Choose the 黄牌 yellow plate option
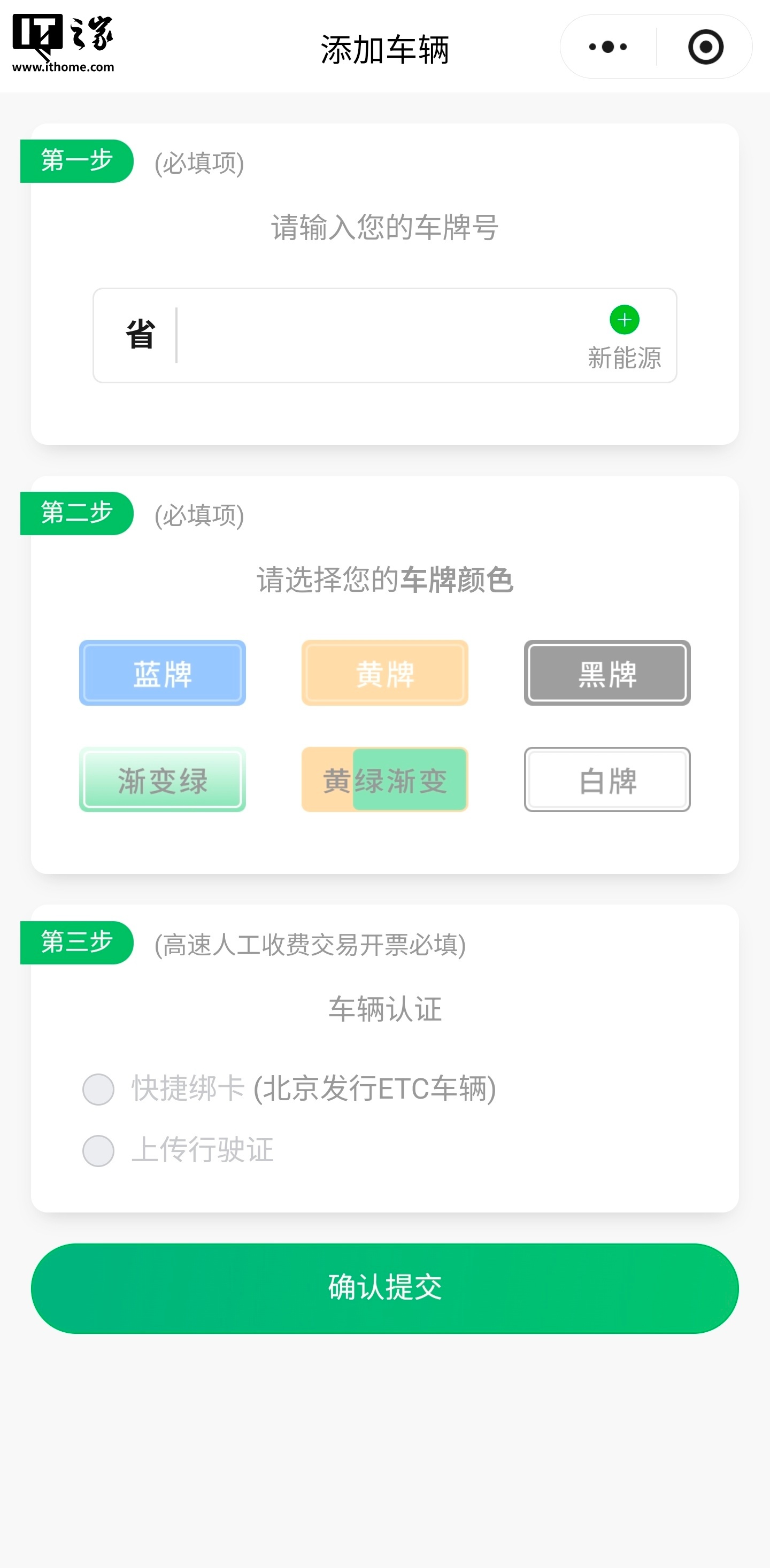 point(384,673)
